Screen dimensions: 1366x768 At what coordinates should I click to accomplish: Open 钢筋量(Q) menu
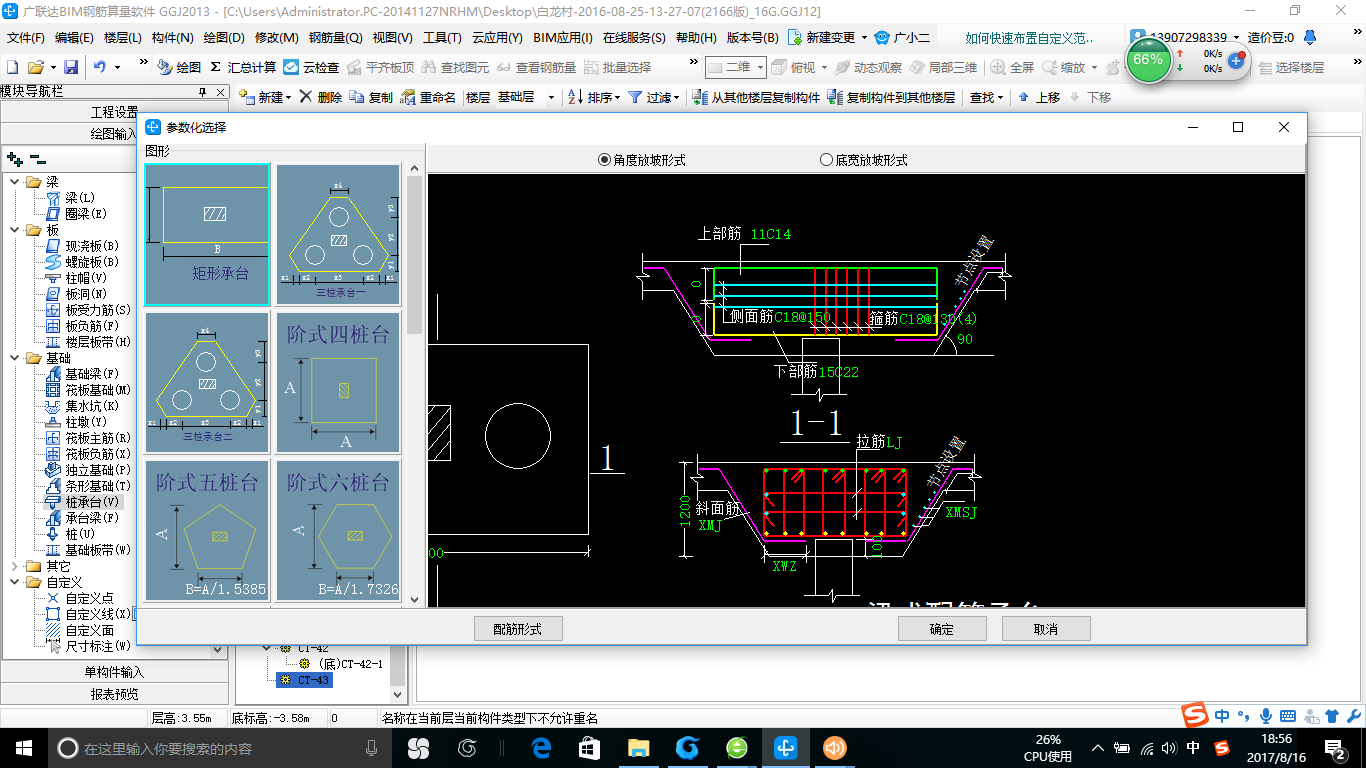click(x=335, y=38)
